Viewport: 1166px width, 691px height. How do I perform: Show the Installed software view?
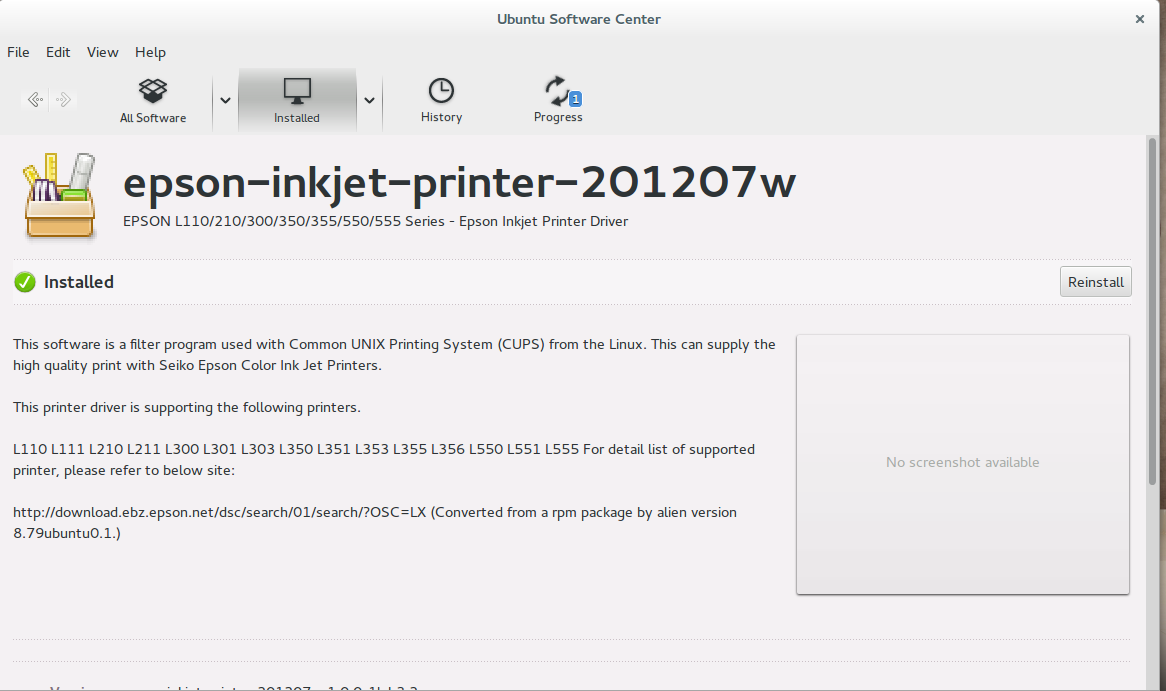point(297,100)
